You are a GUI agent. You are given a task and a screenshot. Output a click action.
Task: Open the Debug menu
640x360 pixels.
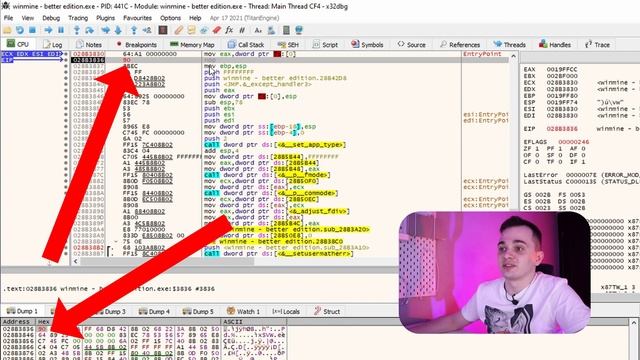(x=51, y=18)
